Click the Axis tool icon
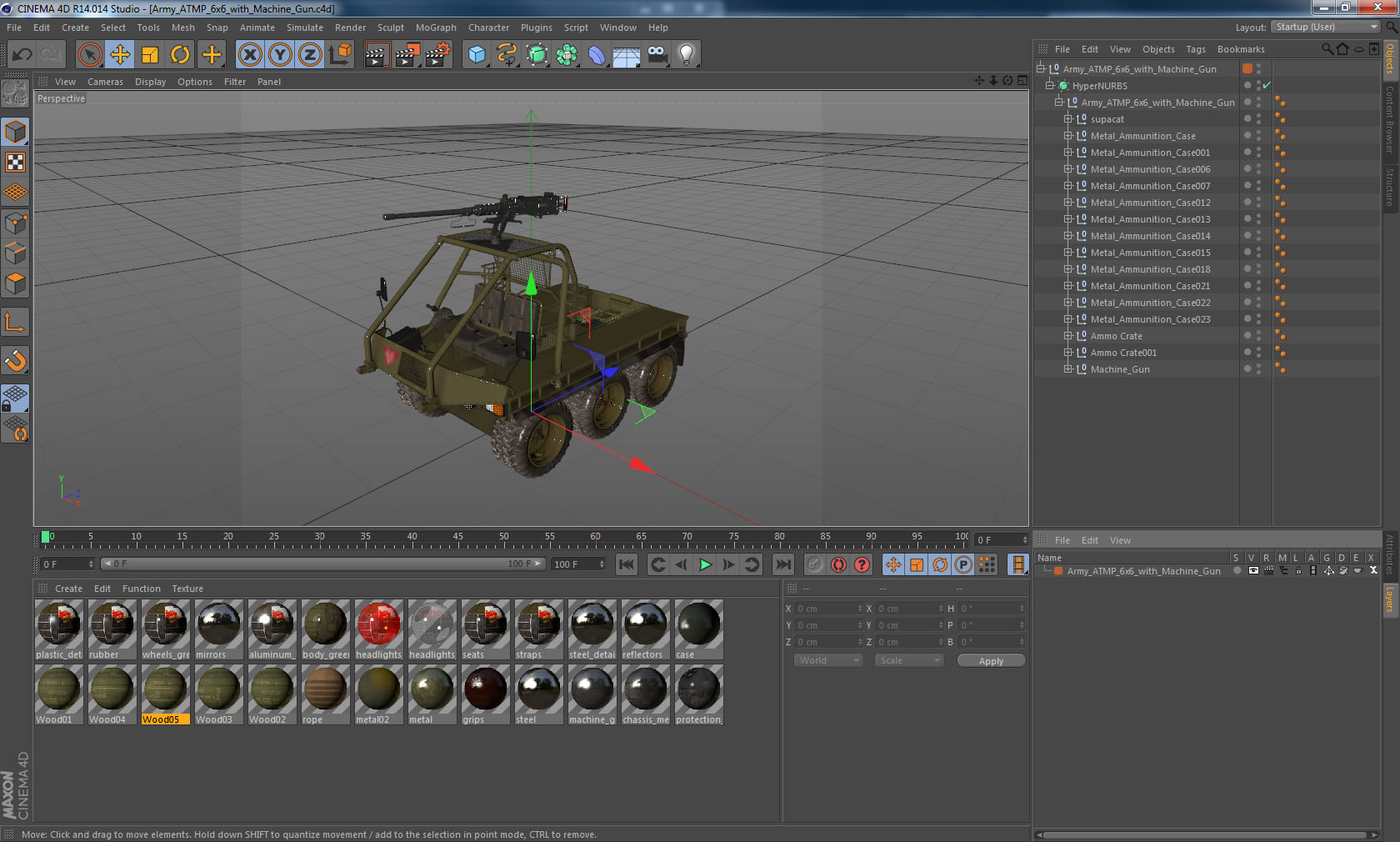The width and height of the screenshot is (1400, 842). point(15,323)
